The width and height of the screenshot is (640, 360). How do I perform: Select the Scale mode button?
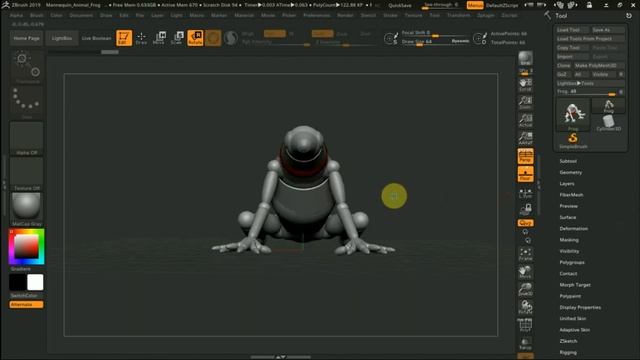(x=177, y=38)
